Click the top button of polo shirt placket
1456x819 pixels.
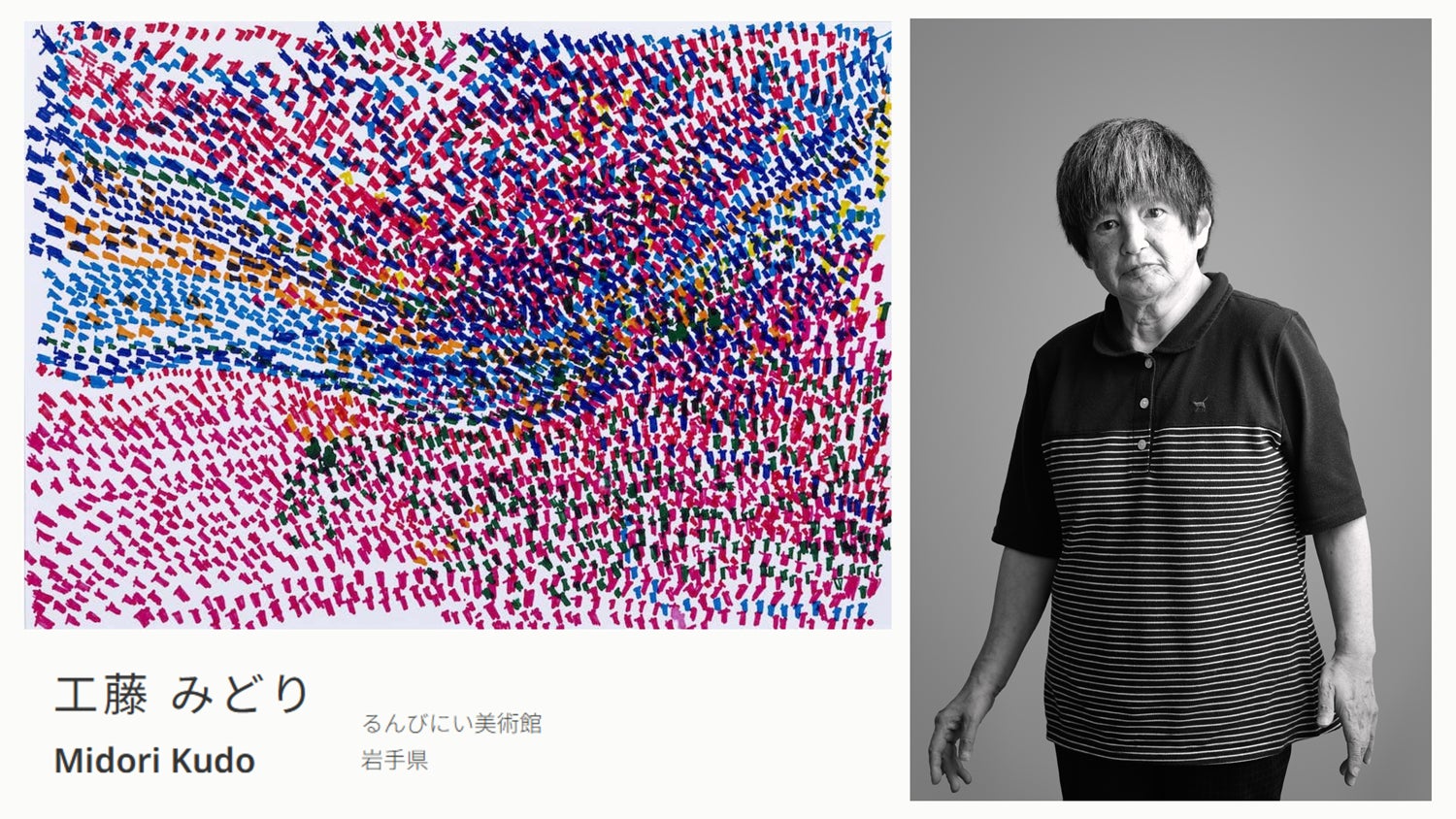(1148, 362)
